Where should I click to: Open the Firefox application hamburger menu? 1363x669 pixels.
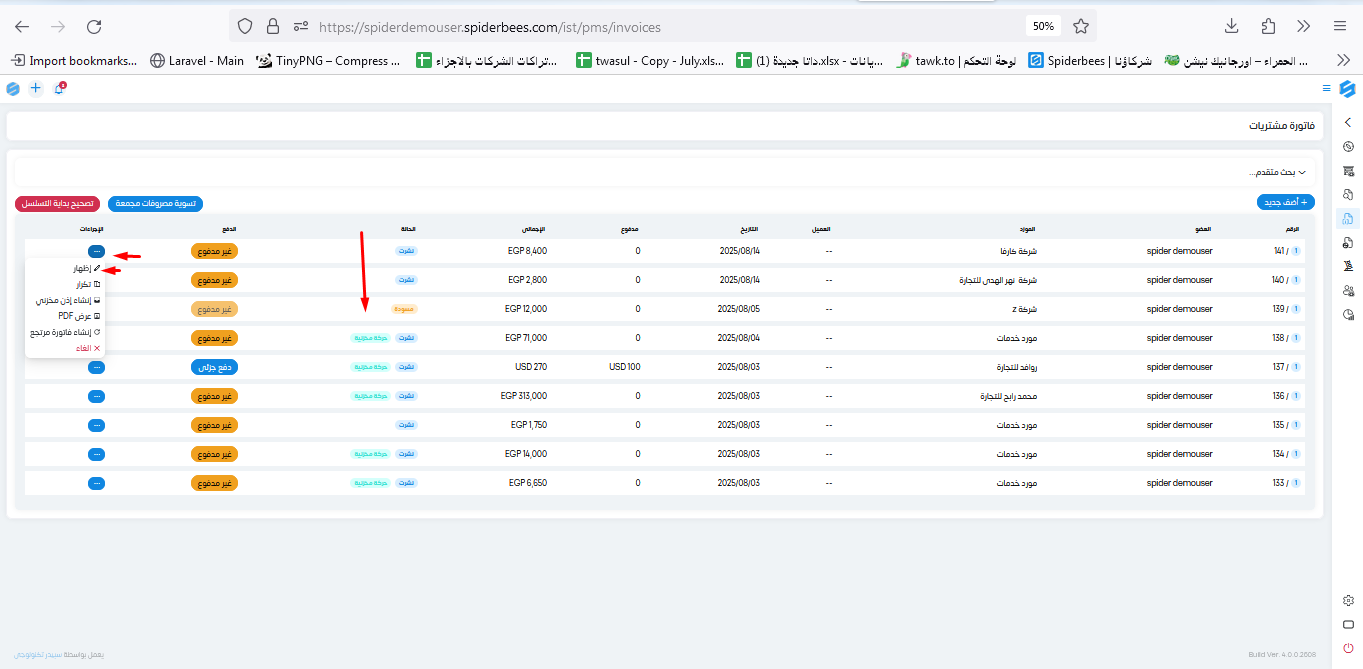coord(1340,26)
